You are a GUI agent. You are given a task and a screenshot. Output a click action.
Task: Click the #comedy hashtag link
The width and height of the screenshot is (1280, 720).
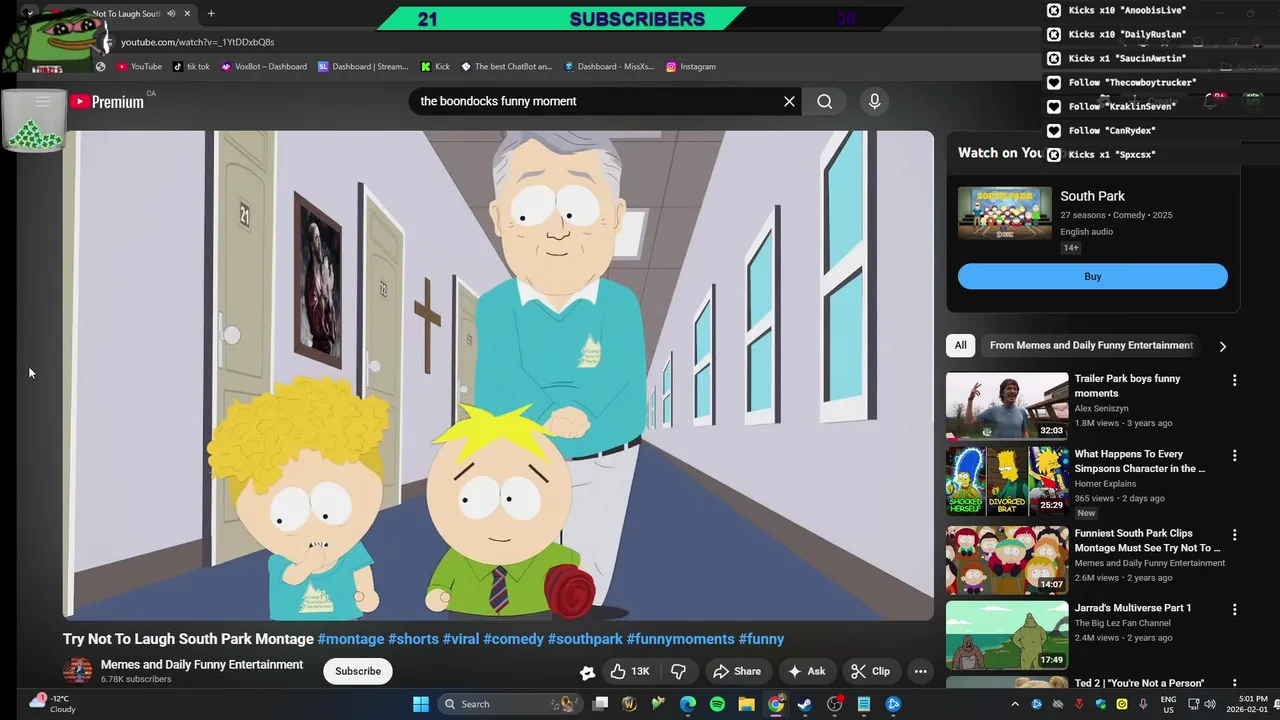click(x=513, y=639)
